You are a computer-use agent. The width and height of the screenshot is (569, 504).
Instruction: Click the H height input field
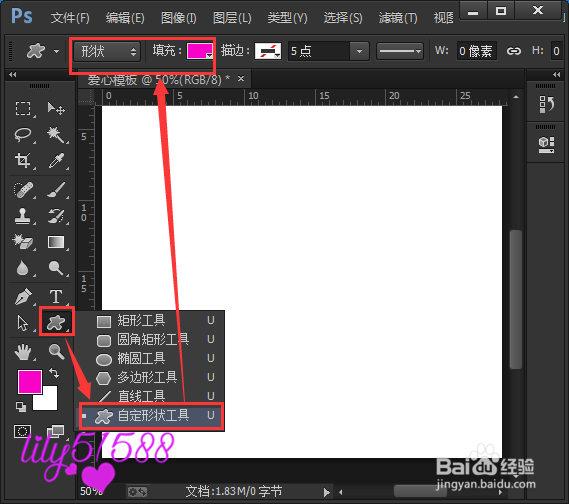click(556, 51)
